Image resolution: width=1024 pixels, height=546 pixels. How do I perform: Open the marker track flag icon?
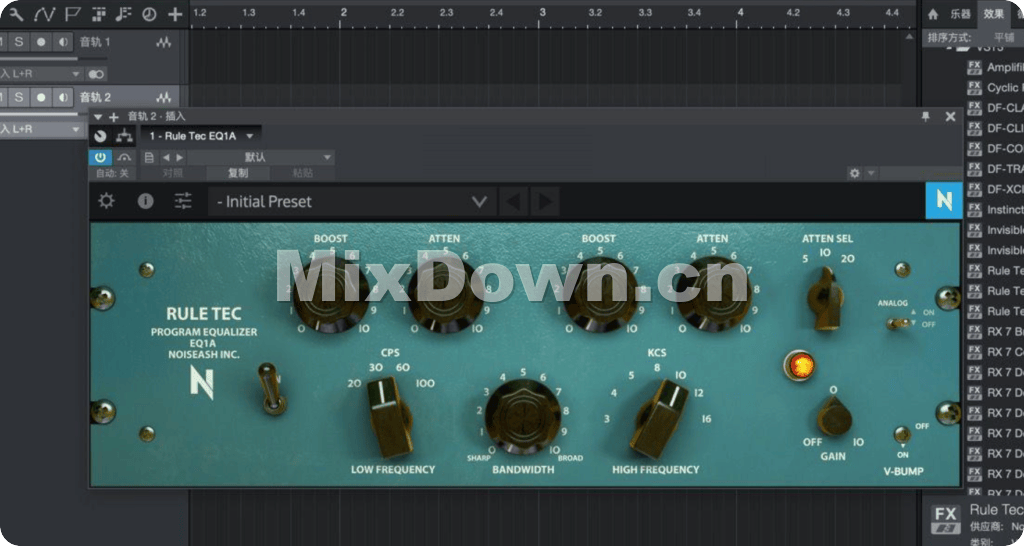72,13
